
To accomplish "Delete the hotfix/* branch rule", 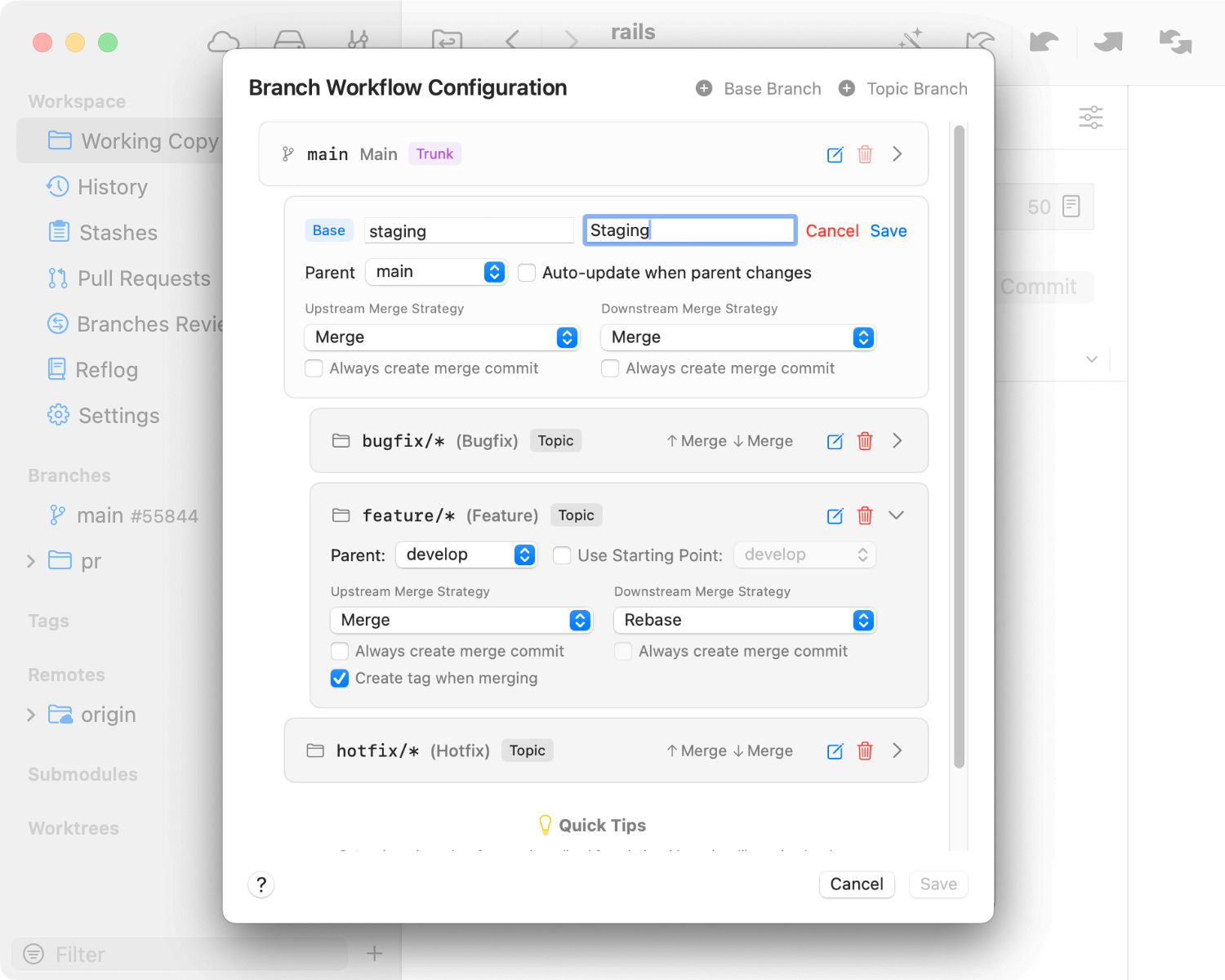I will [x=865, y=751].
